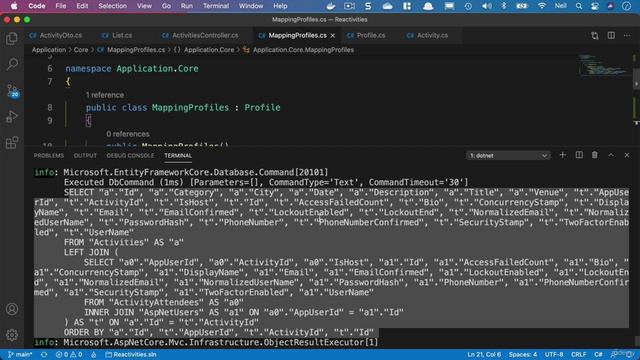Change indentation via Spaces: 4
This screenshot has height=360, width=640.
point(523,354)
